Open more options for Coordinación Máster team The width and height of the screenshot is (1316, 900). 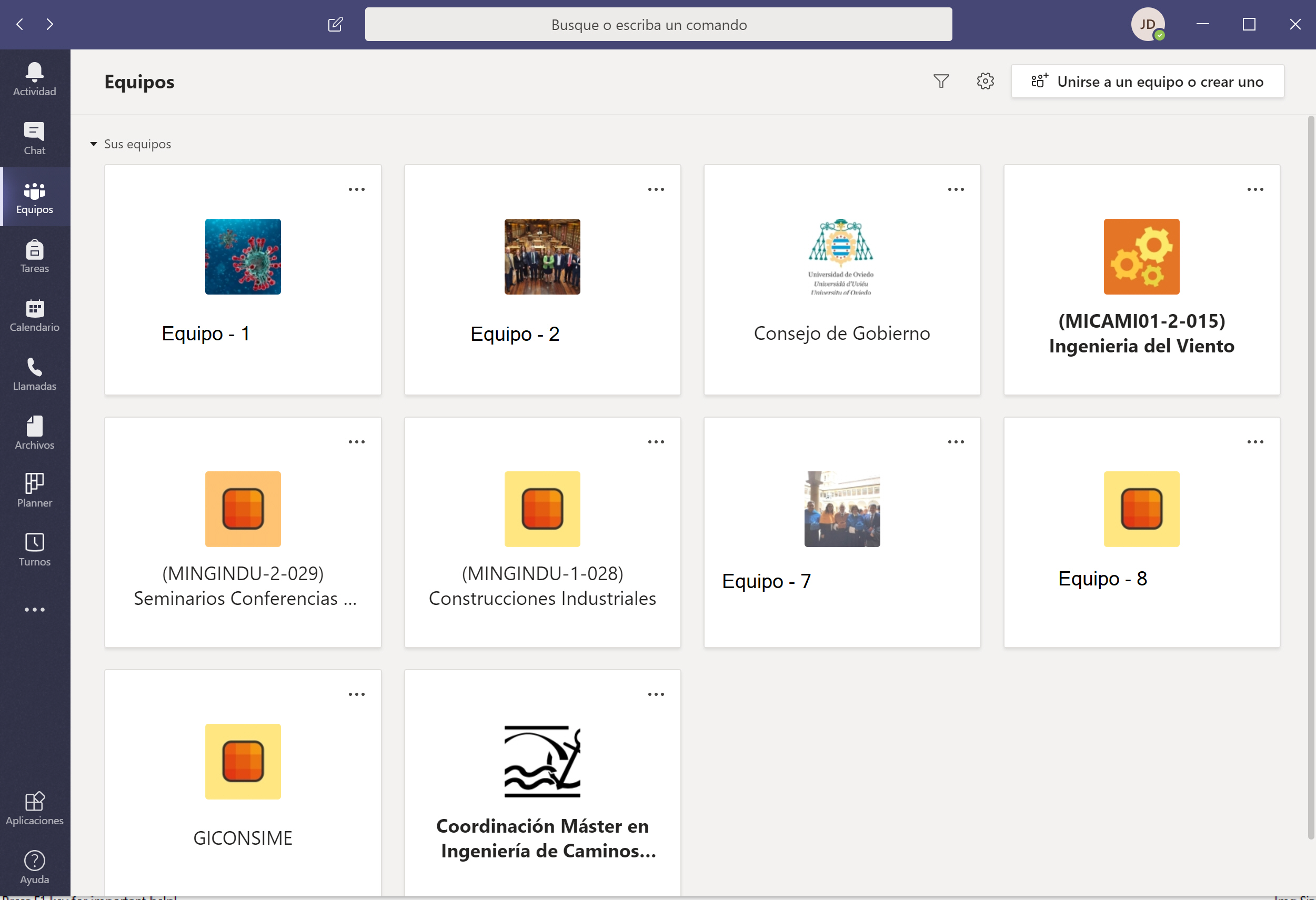[656, 694]
